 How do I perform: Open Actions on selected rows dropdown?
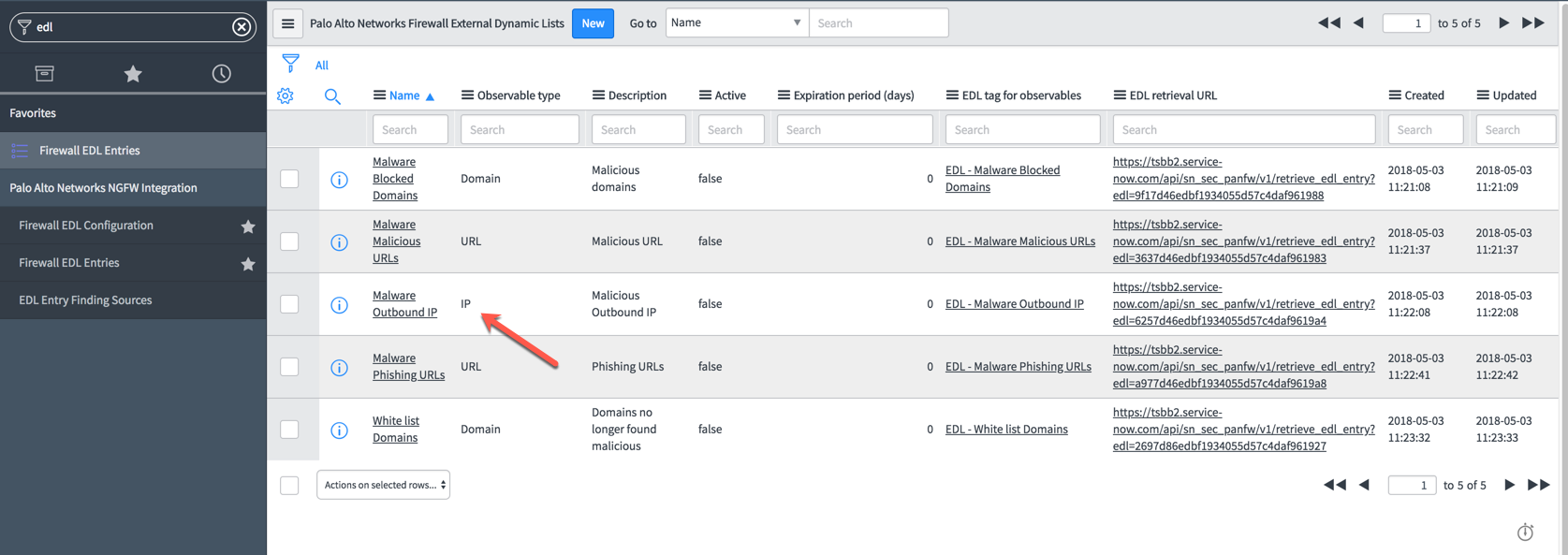(383, 485)
